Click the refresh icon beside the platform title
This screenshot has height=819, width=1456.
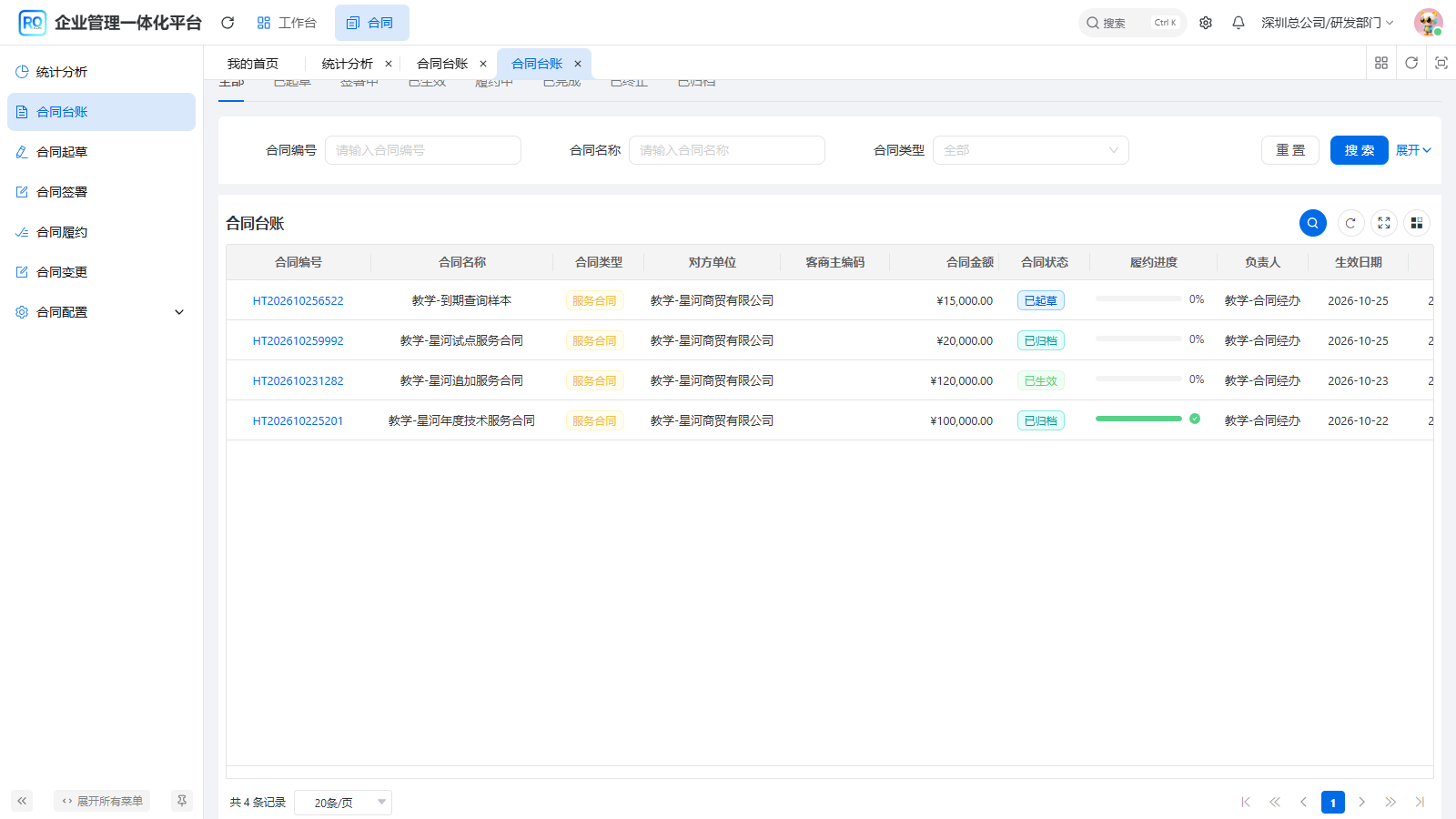tap(227, 23)
